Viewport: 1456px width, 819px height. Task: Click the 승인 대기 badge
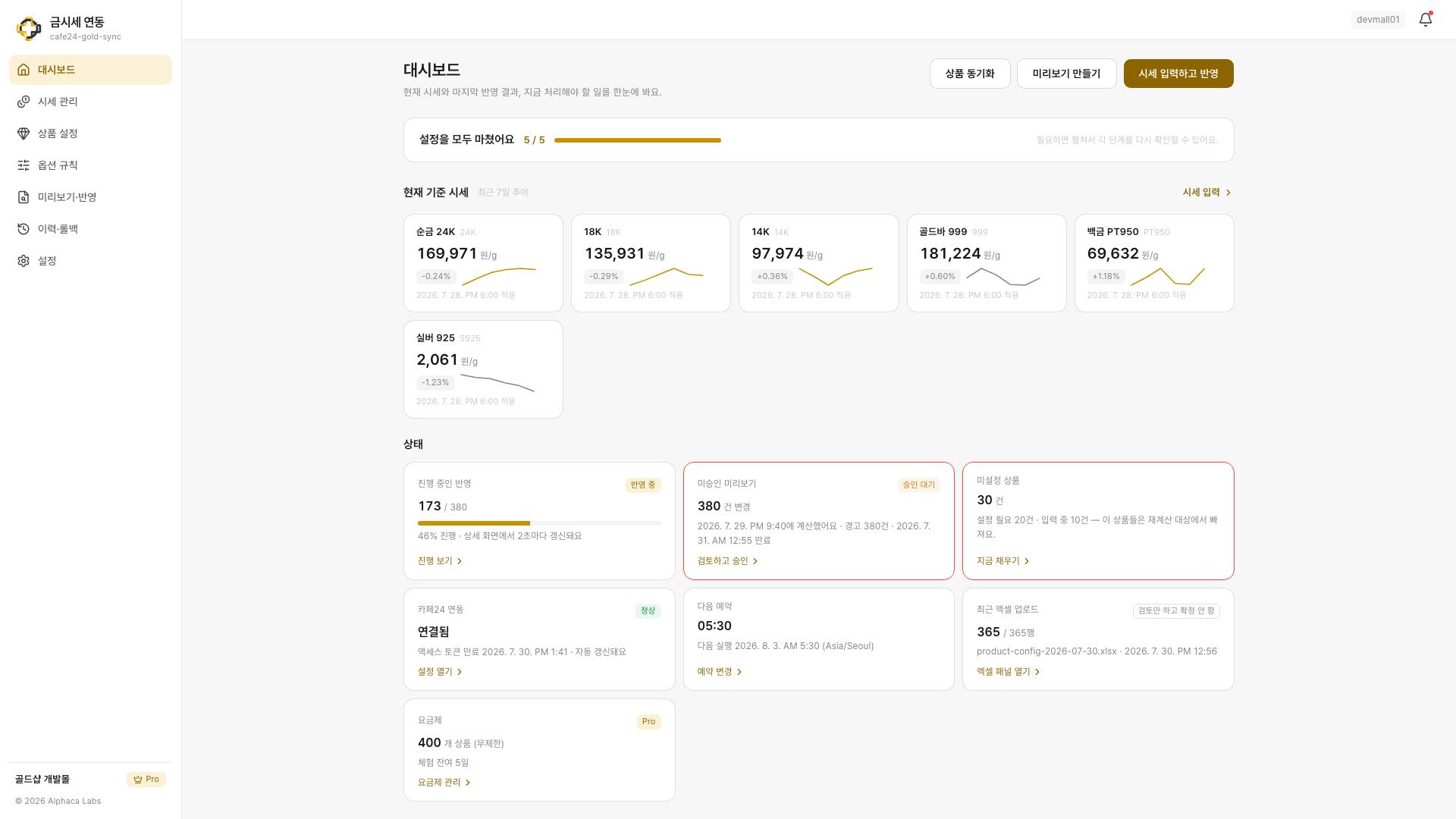[x=919, y=485]
